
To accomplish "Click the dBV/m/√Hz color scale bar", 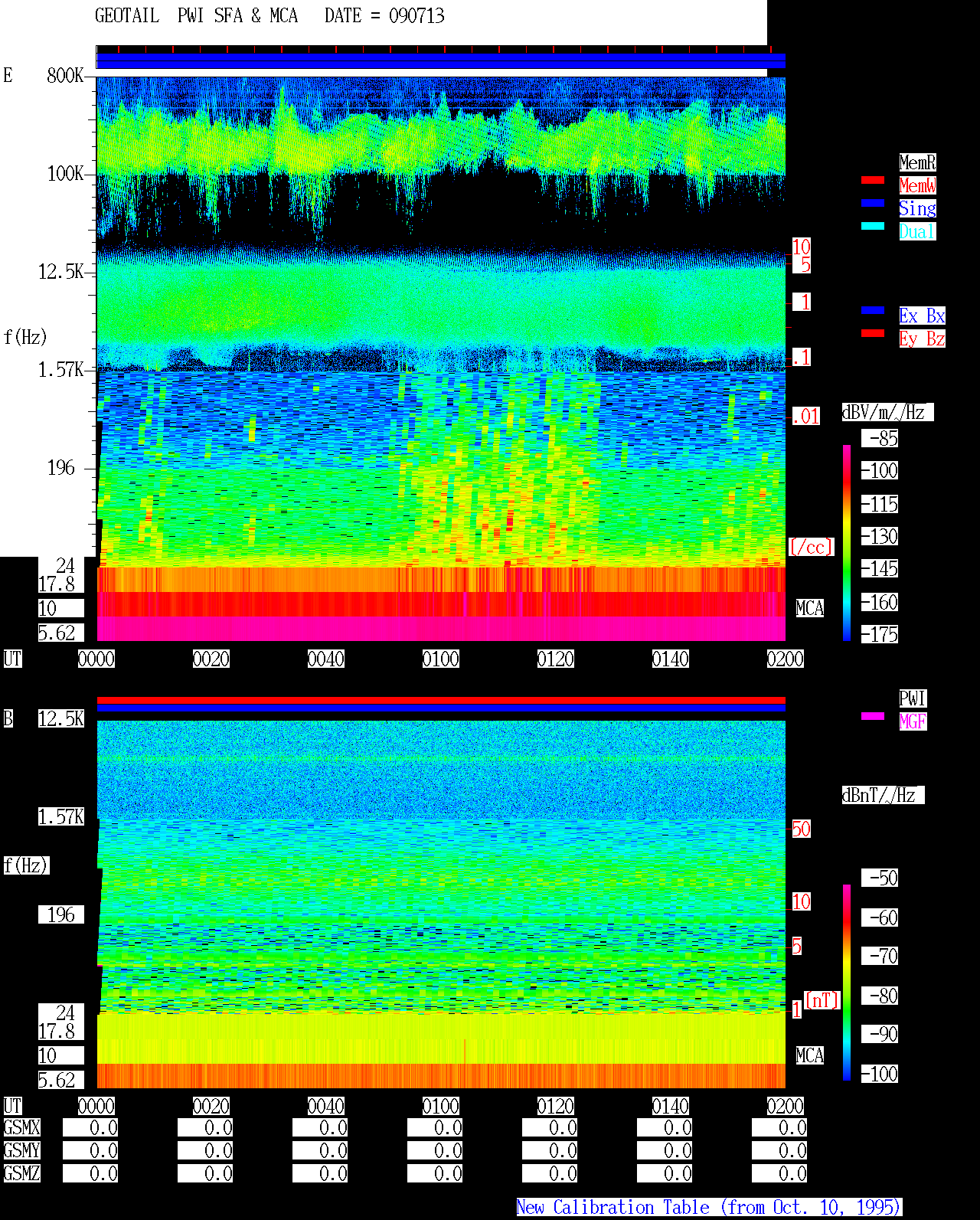I will click(847, 542).
